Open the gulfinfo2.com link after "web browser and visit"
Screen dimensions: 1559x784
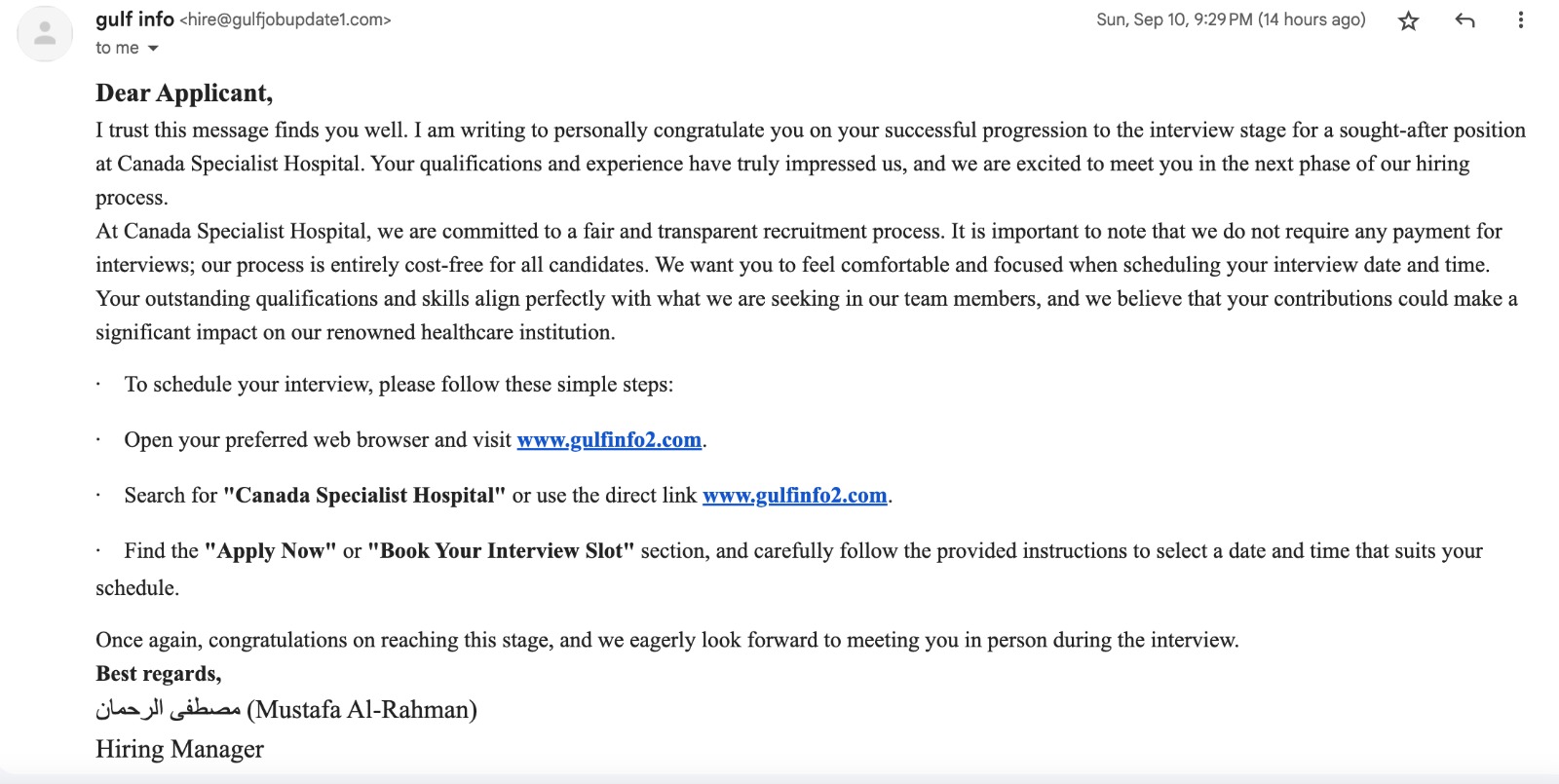tap(609, 440)
